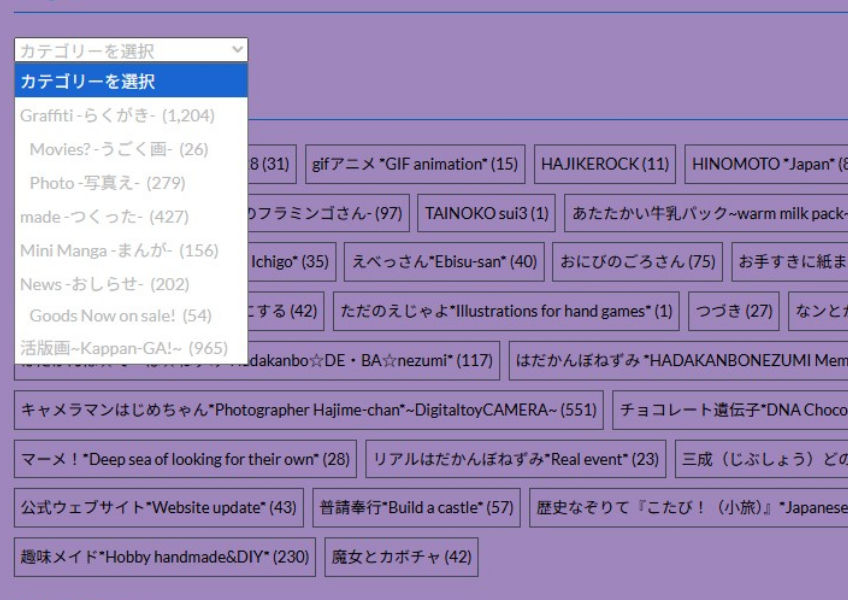This screenshot has height=600, width=848.
Task: Click the つづき (27) tag
Action: coord(733,311)
